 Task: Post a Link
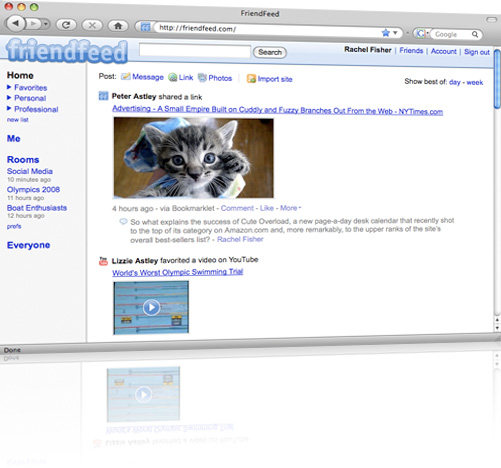[186, 78]
